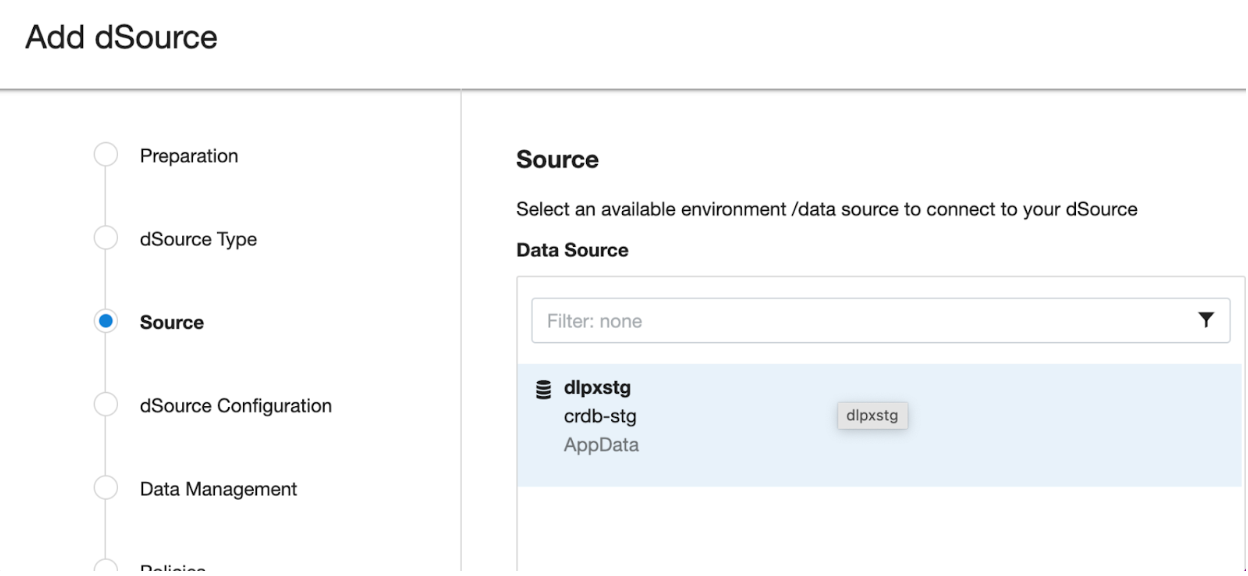Click the Preparation step circle marker

pyautogui.click(x=105, y=155)
